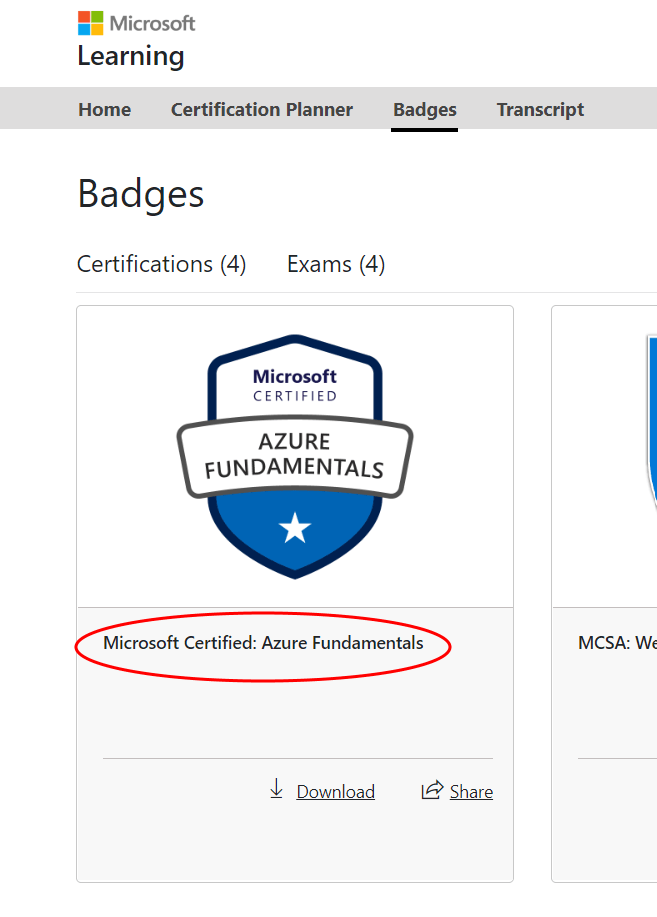The width and height of the screenshot is (657, 917).
Task: Click the Learning site title
Action: [131, 57]
